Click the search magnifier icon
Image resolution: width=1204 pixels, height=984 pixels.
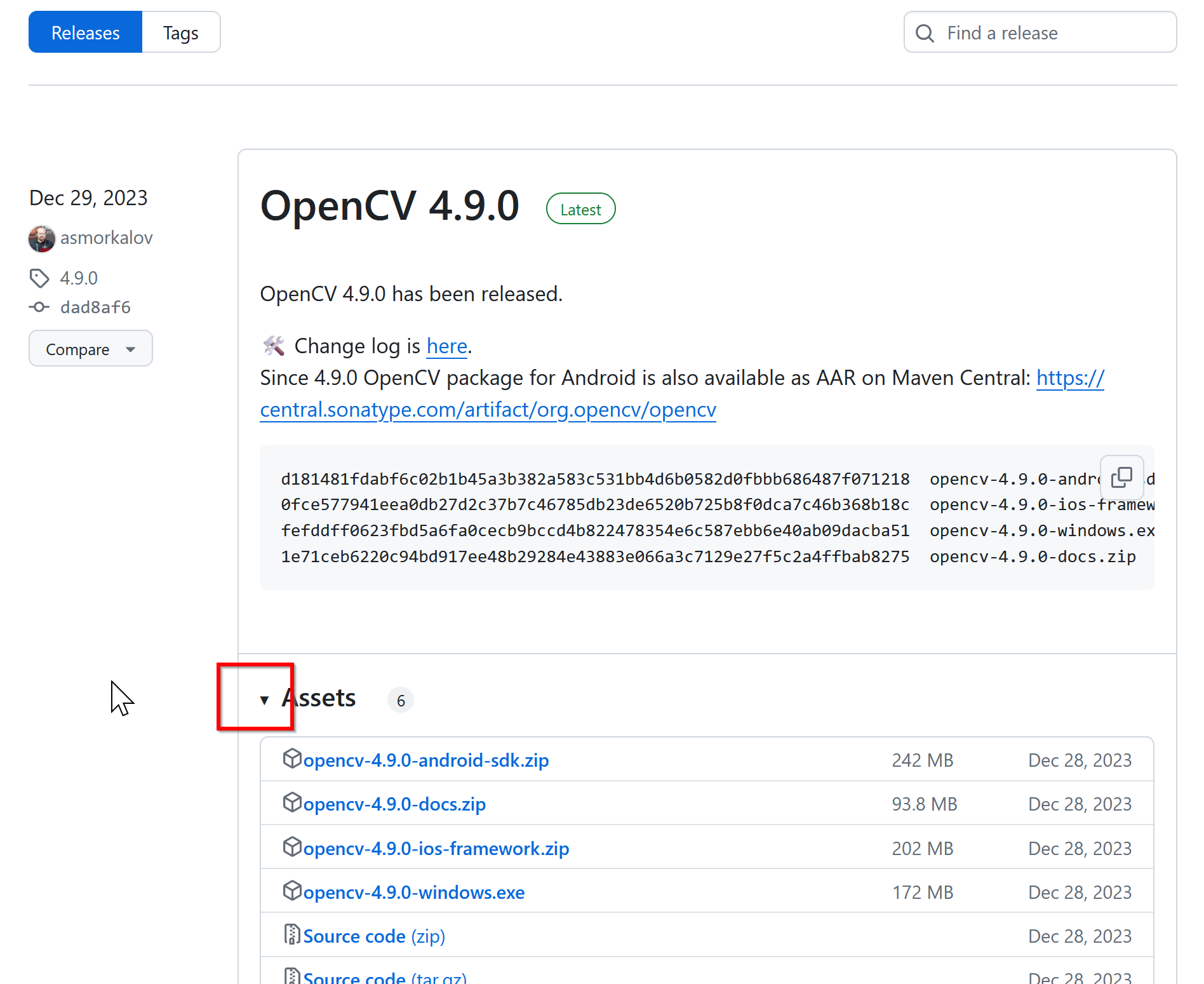(925, 33)
